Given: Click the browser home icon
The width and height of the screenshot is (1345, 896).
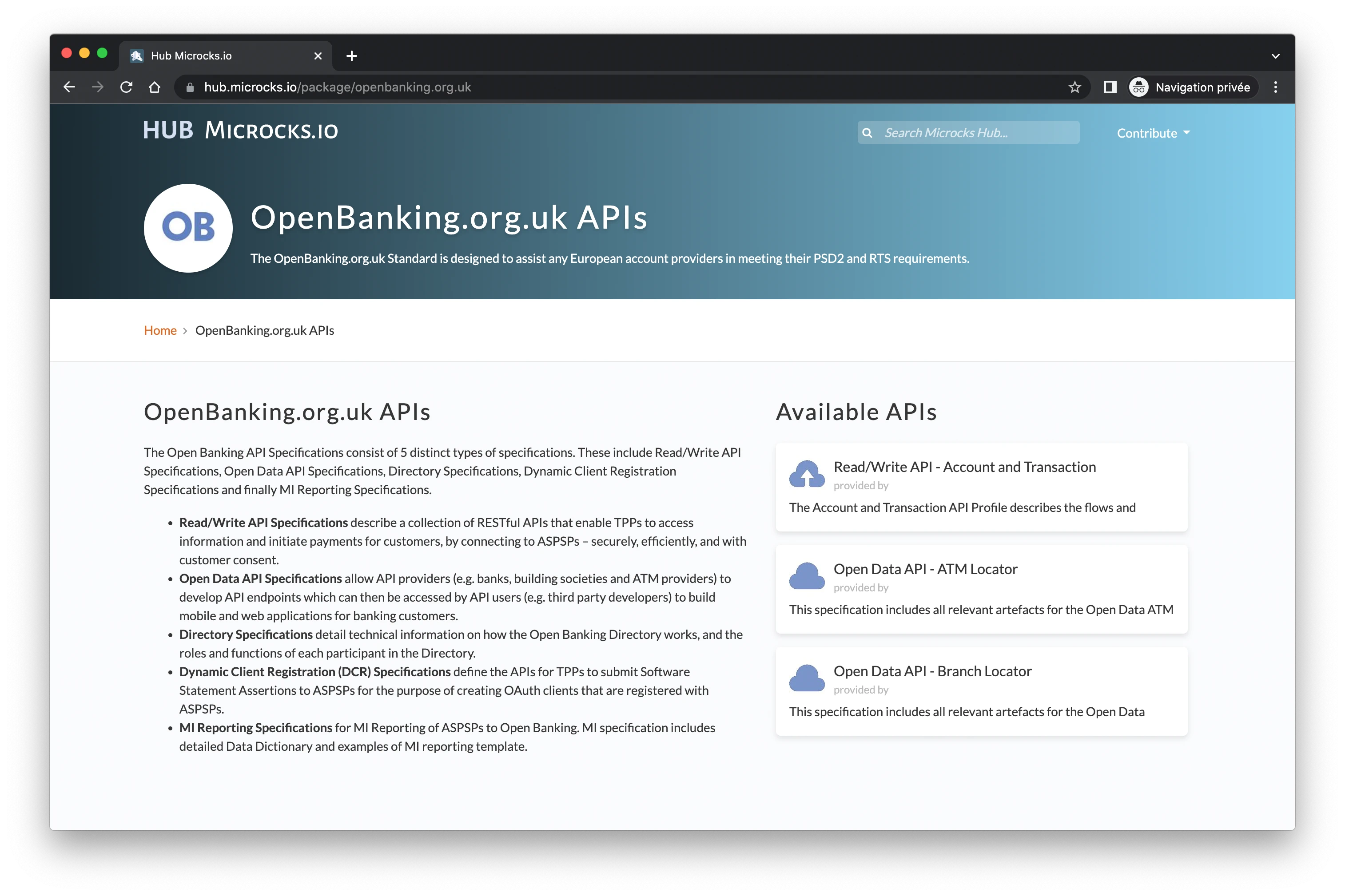Looking at the screenshot, I should click(x=154, y=87).
